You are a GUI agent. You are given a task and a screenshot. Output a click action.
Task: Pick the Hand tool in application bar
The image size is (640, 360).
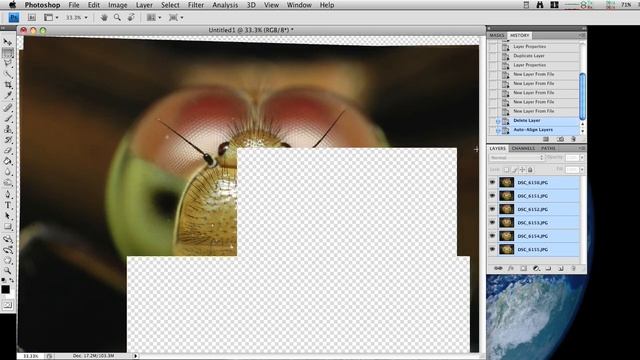104,18
